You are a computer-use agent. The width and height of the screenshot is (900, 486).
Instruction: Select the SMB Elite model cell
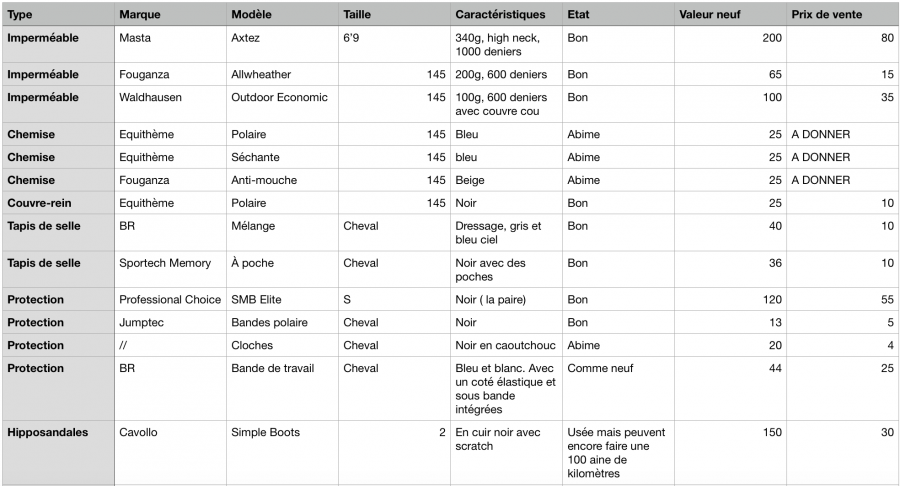click(282, 300)
